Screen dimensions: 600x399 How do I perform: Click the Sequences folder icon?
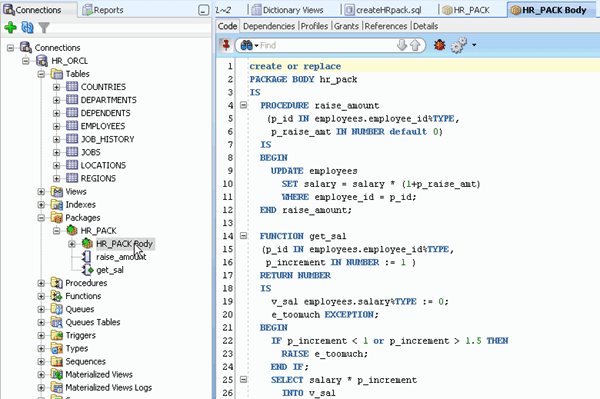(x=57, y=362)
